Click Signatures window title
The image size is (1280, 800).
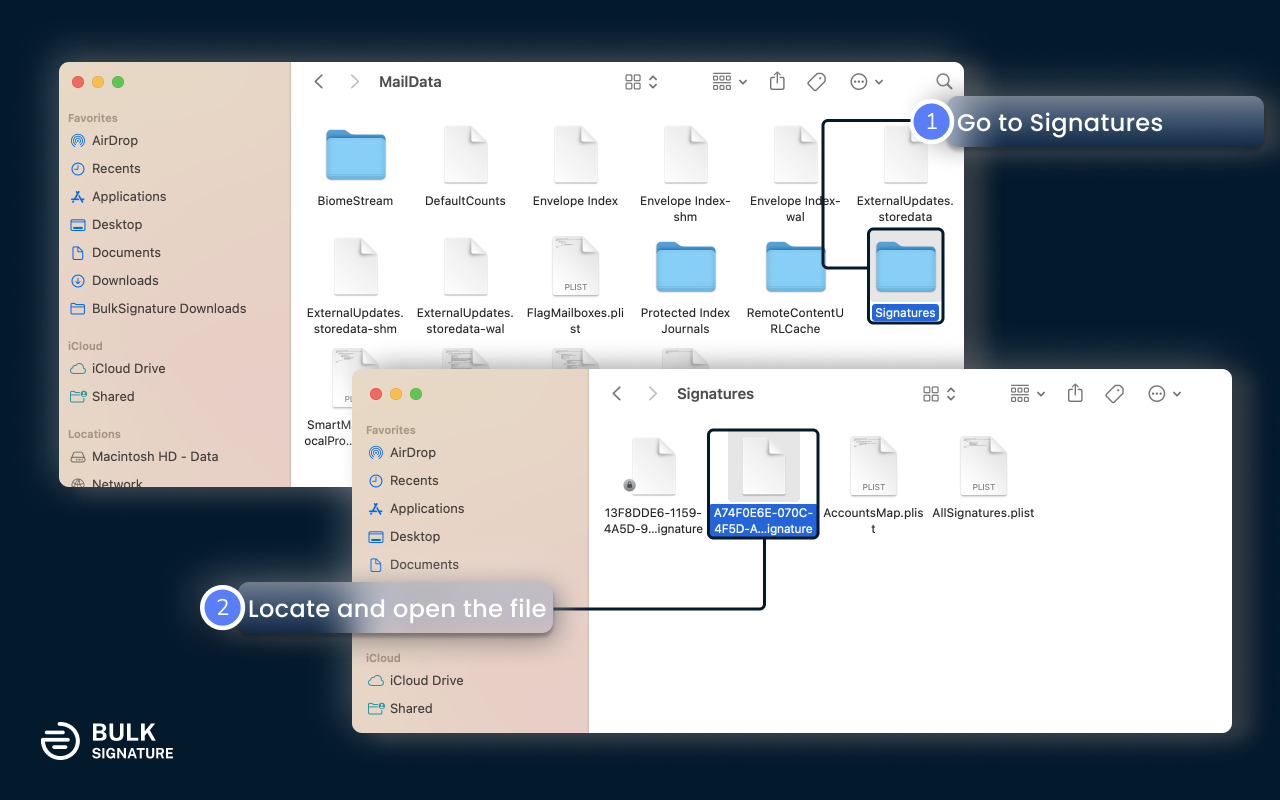[716, 394]
